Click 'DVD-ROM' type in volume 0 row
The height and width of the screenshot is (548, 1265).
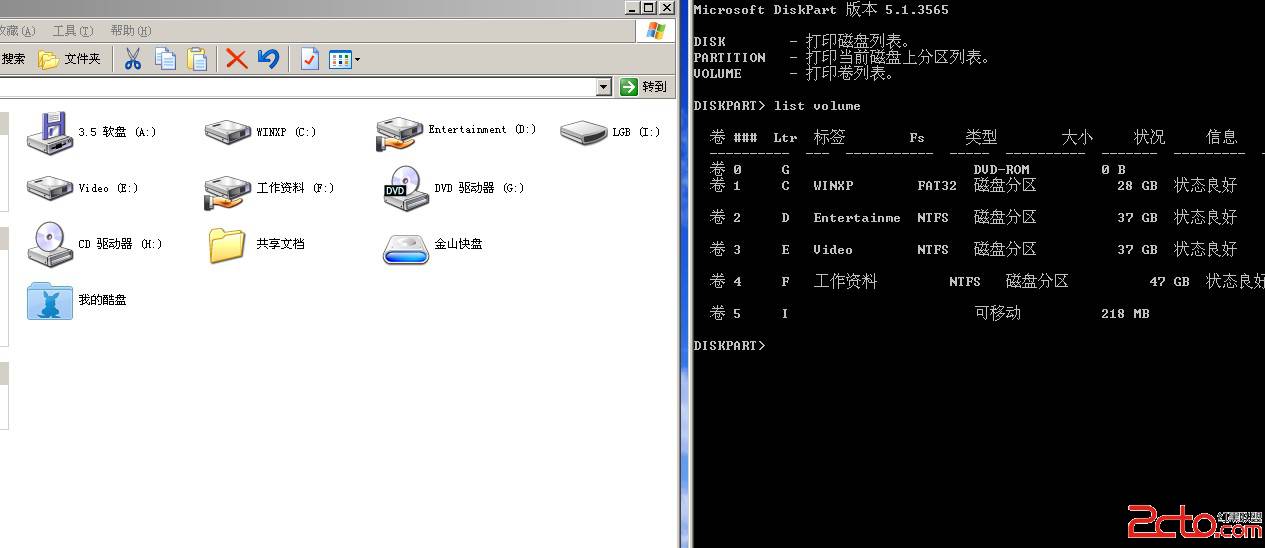click(1001, 170)
